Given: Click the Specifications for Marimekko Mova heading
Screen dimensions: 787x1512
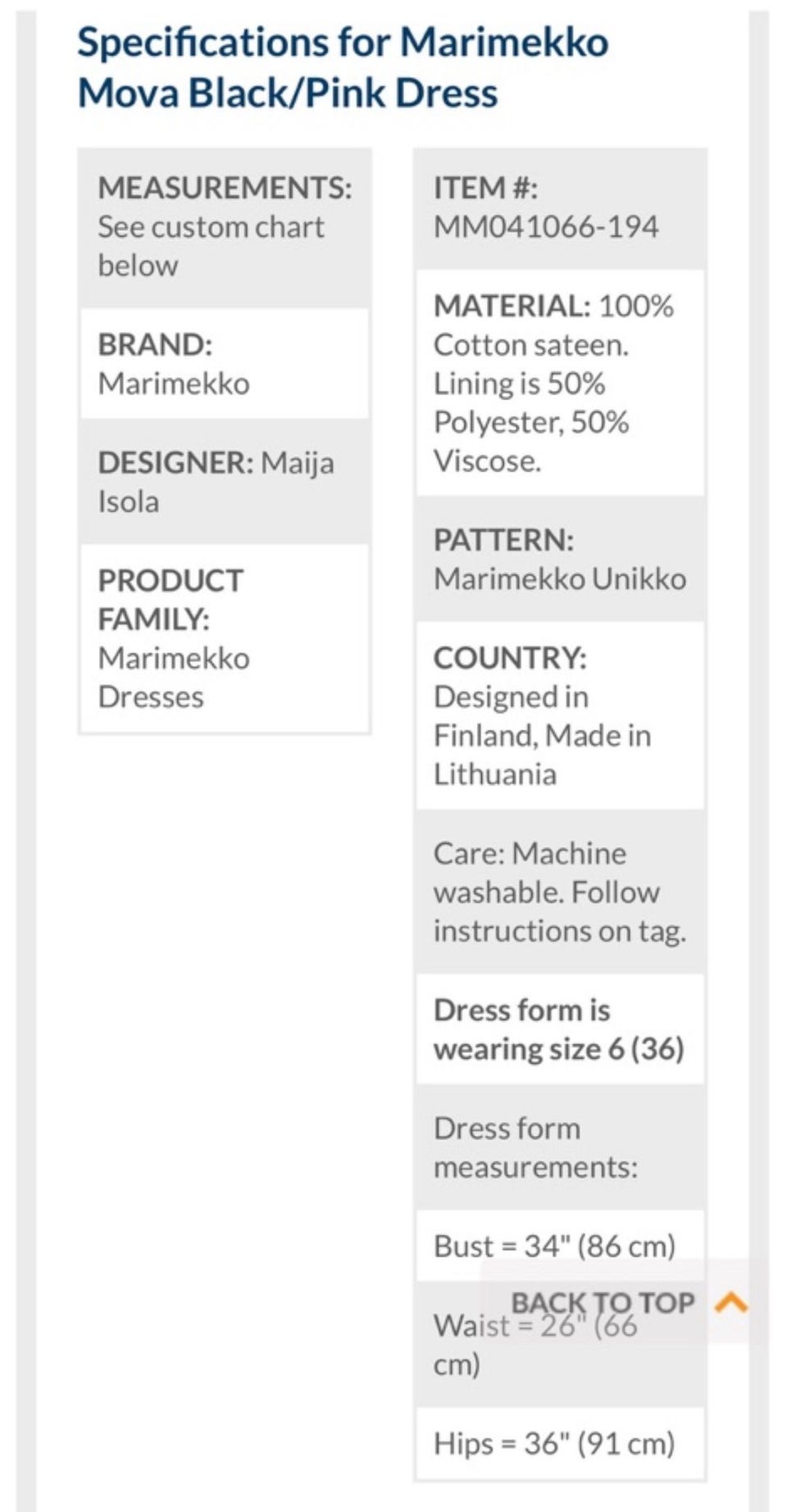Looking at the screenshot, I should point(343,67).
